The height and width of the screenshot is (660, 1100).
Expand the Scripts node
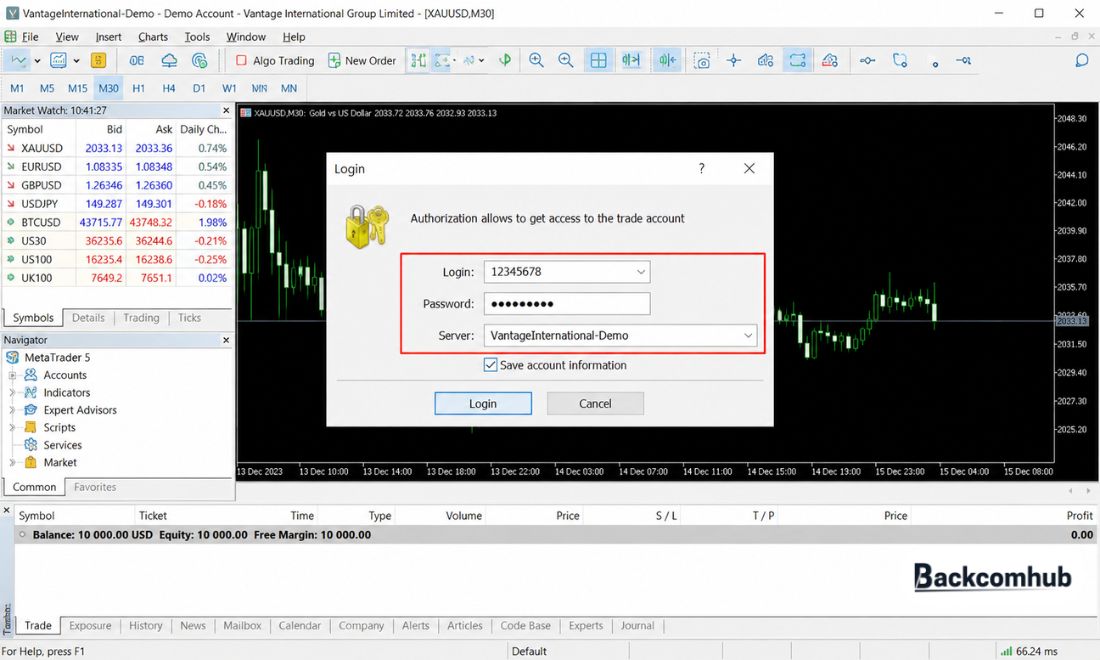12,427
